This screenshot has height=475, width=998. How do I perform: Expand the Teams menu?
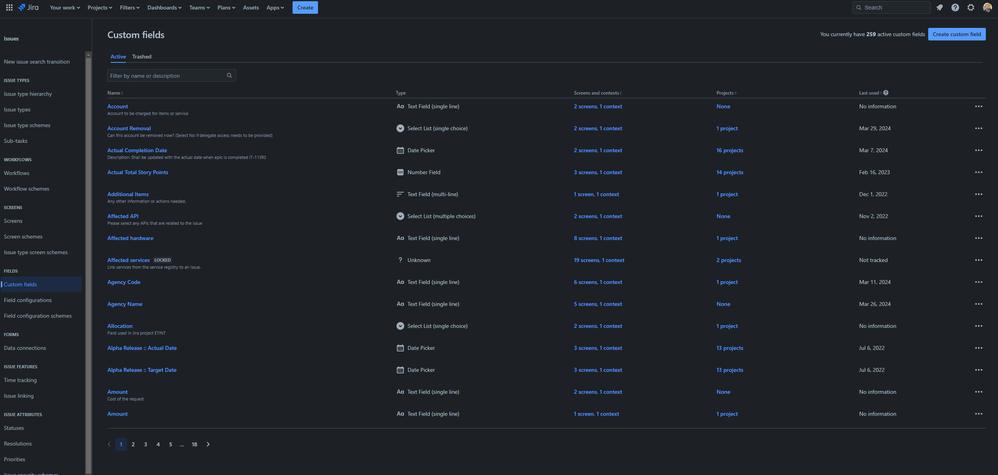click(199, 8)
